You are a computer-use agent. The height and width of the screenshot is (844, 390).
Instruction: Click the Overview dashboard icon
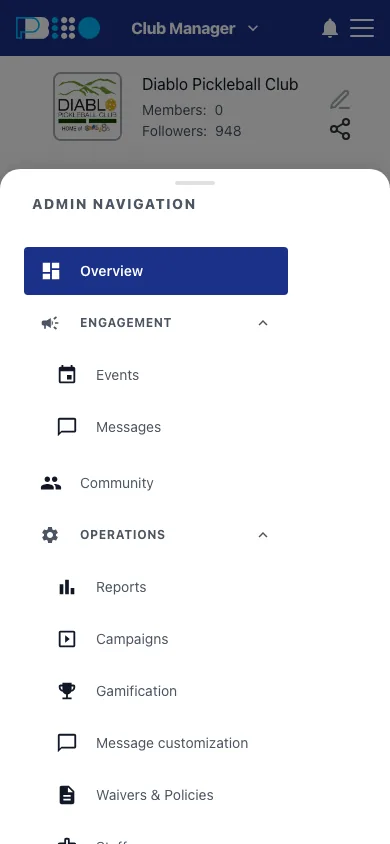pyautogui.click(x=51, y=271)
